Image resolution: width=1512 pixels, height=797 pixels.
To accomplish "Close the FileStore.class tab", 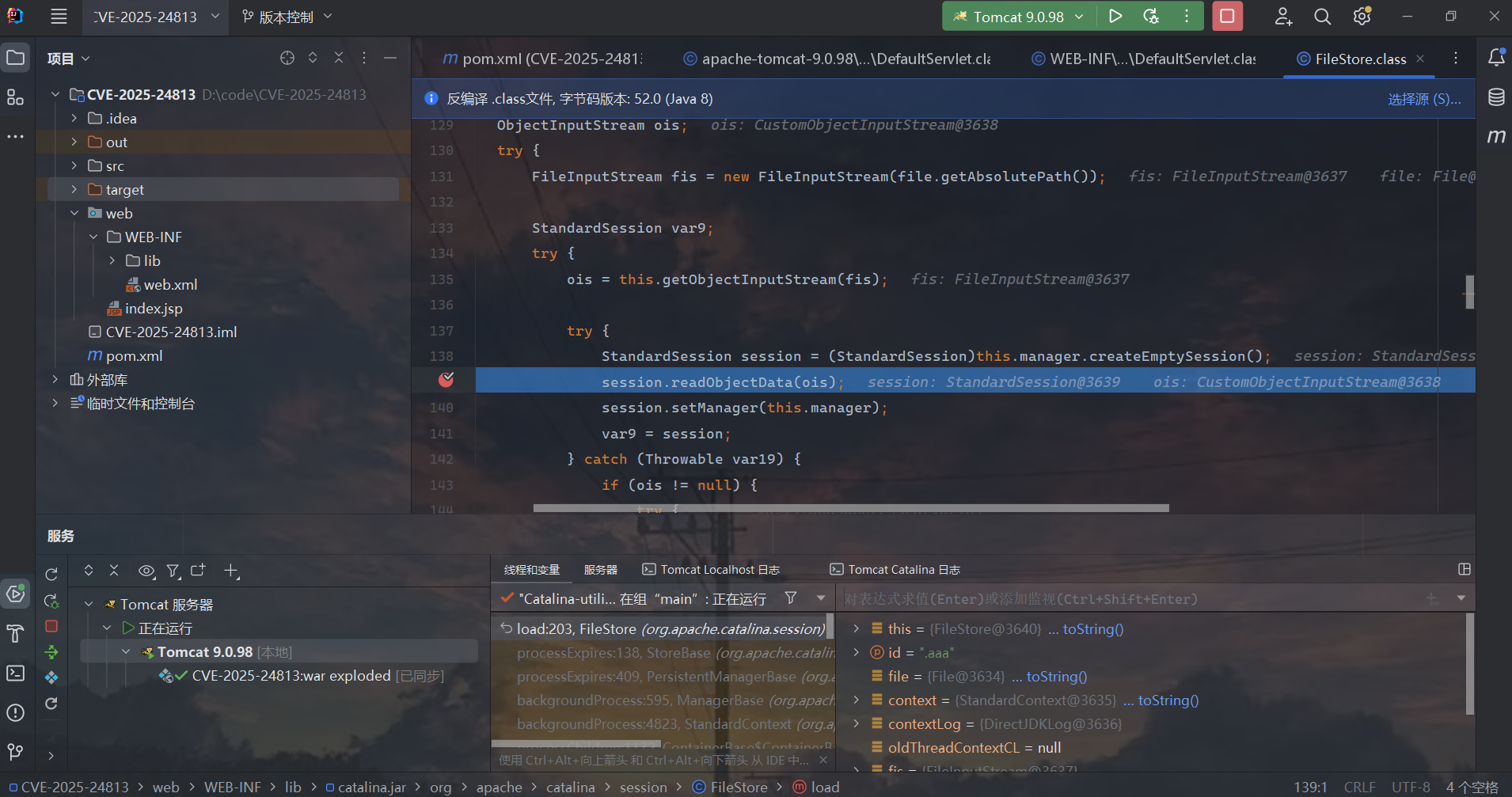I will click(x=1420, y=59).
